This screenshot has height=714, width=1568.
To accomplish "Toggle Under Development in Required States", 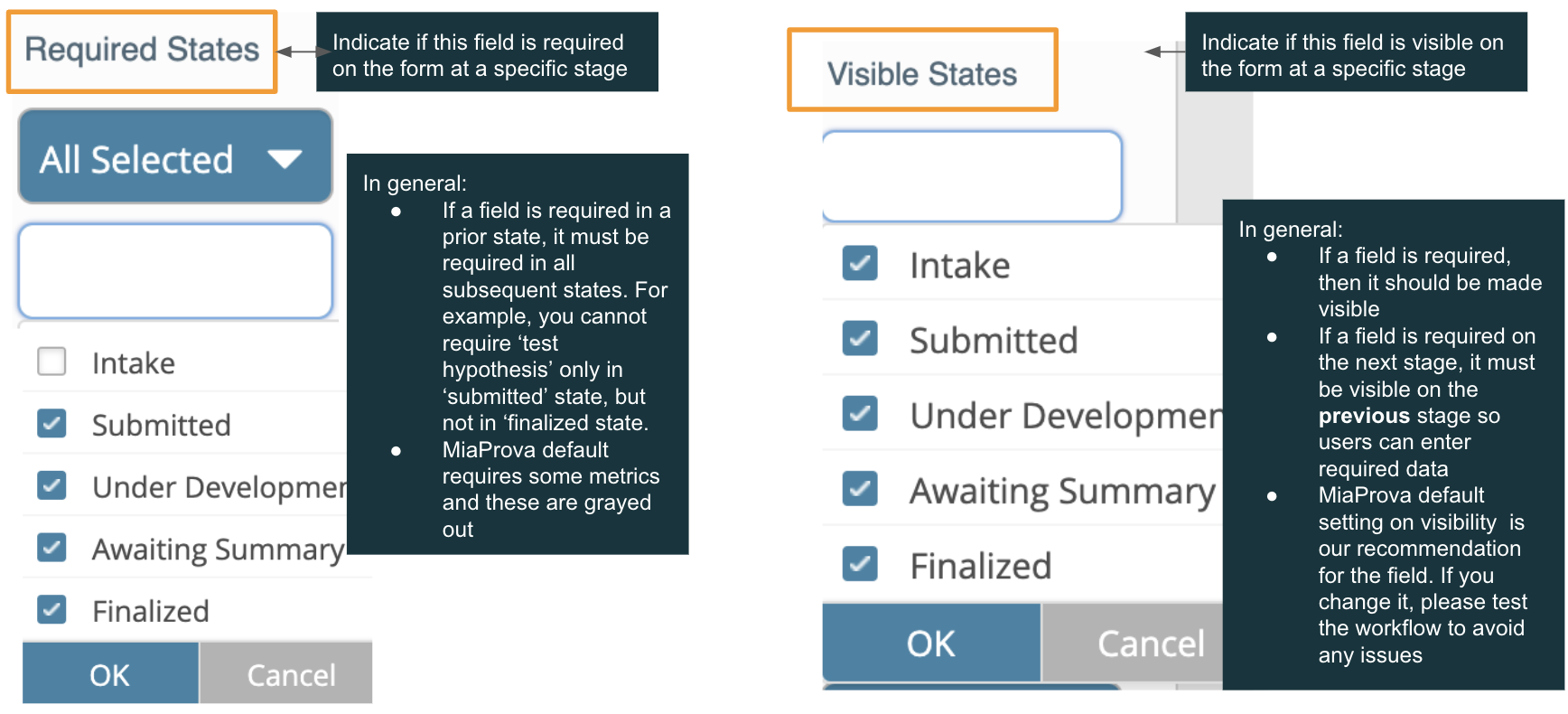I will pos(51,485).
